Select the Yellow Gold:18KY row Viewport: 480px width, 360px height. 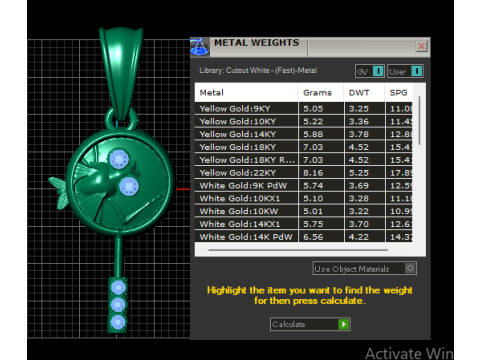click(304, 147)
